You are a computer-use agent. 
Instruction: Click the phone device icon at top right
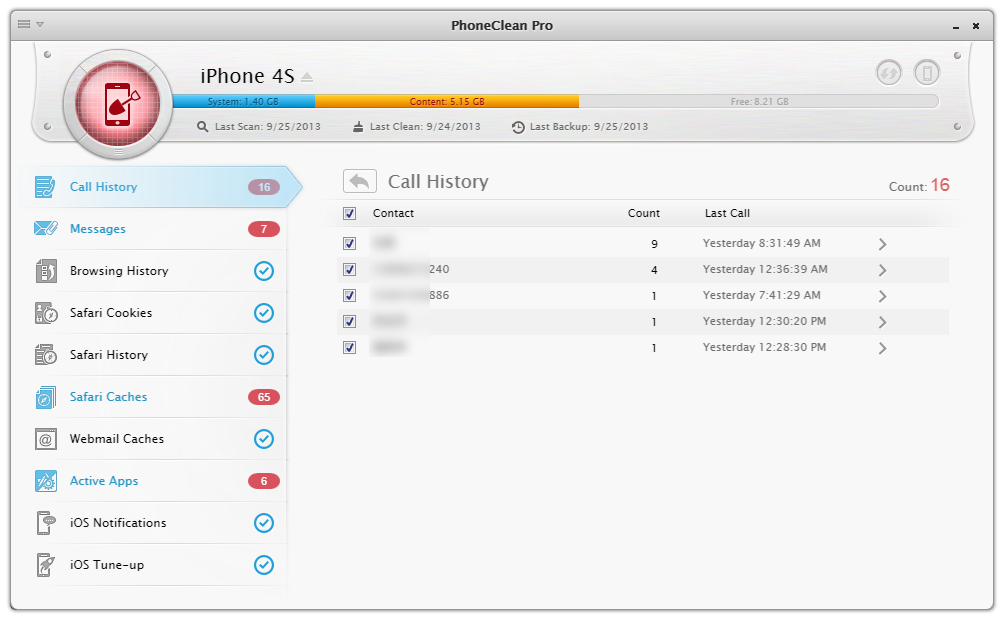[x=927, y=73]
